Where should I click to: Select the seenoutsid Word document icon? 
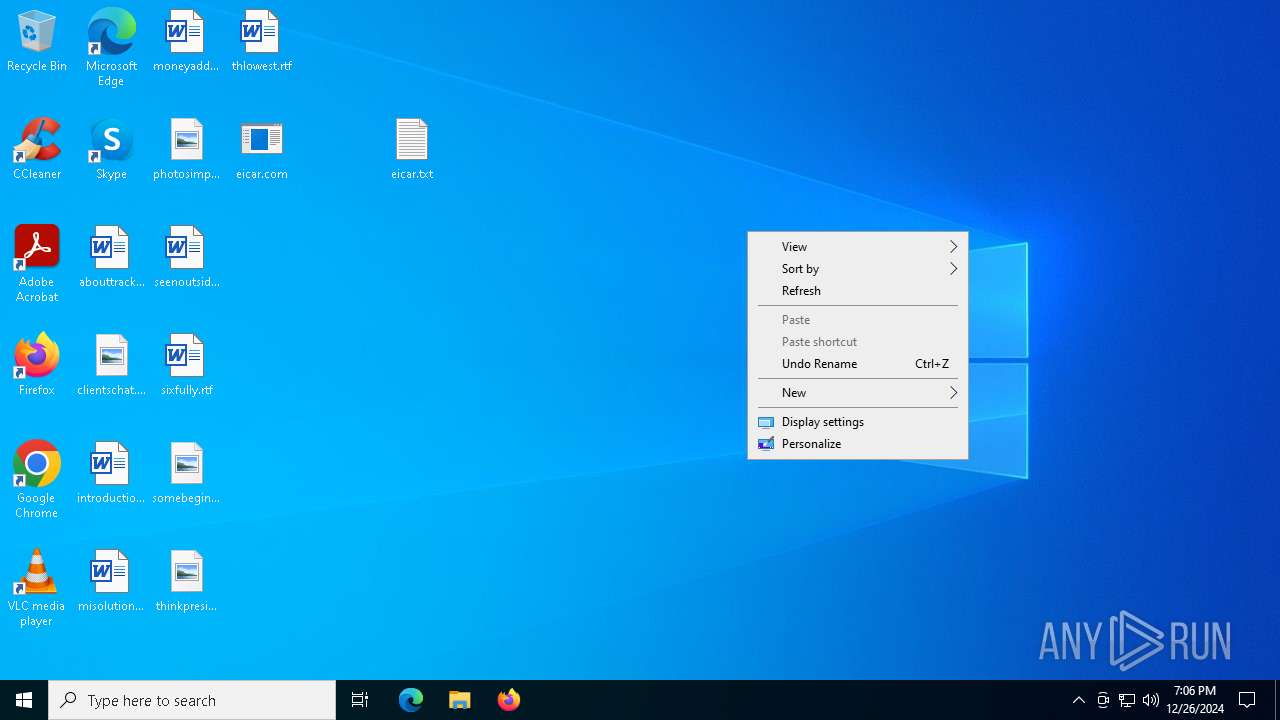(186, 258)
